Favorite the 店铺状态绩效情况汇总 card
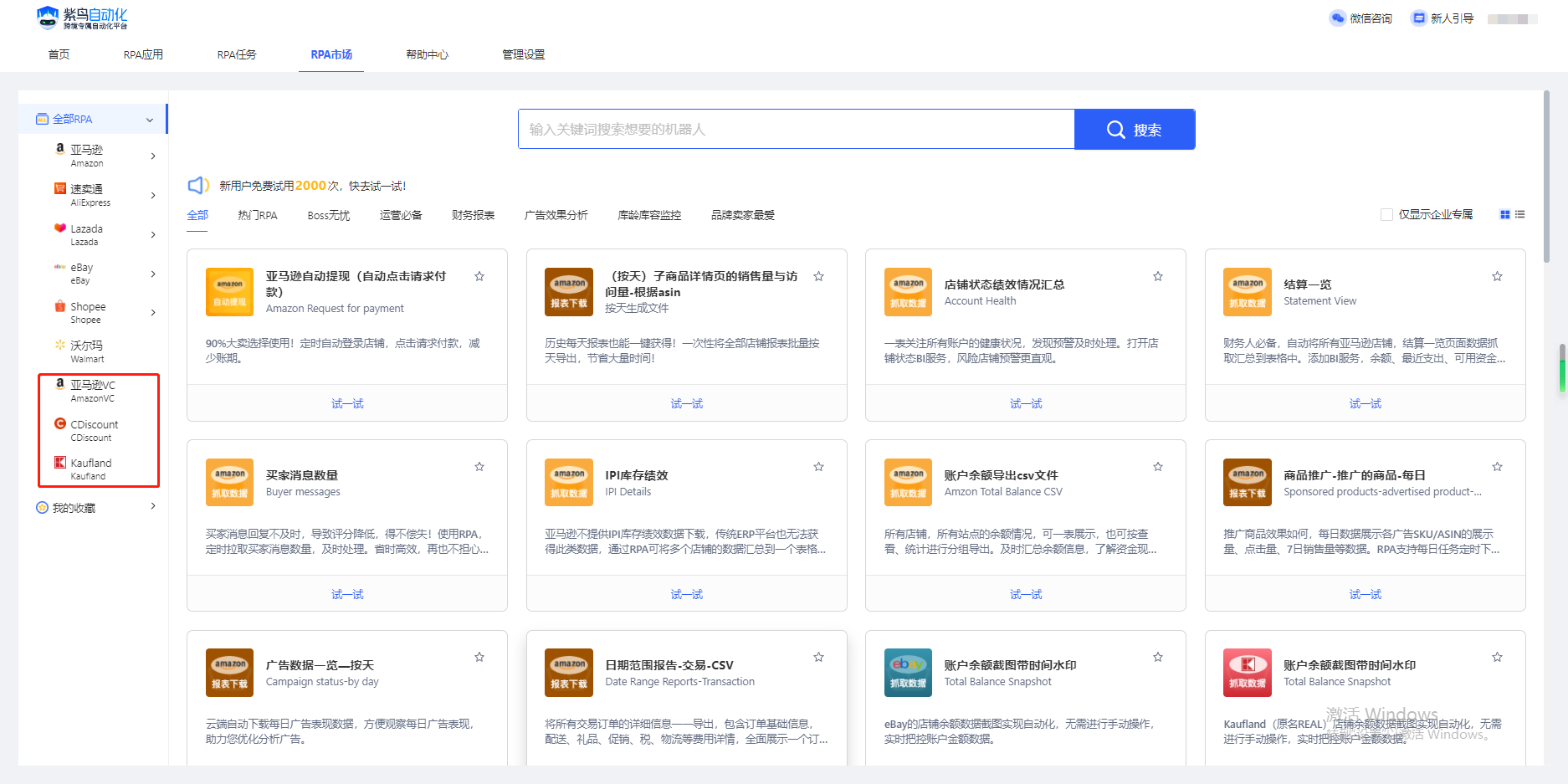 [x=1158, y=276]
